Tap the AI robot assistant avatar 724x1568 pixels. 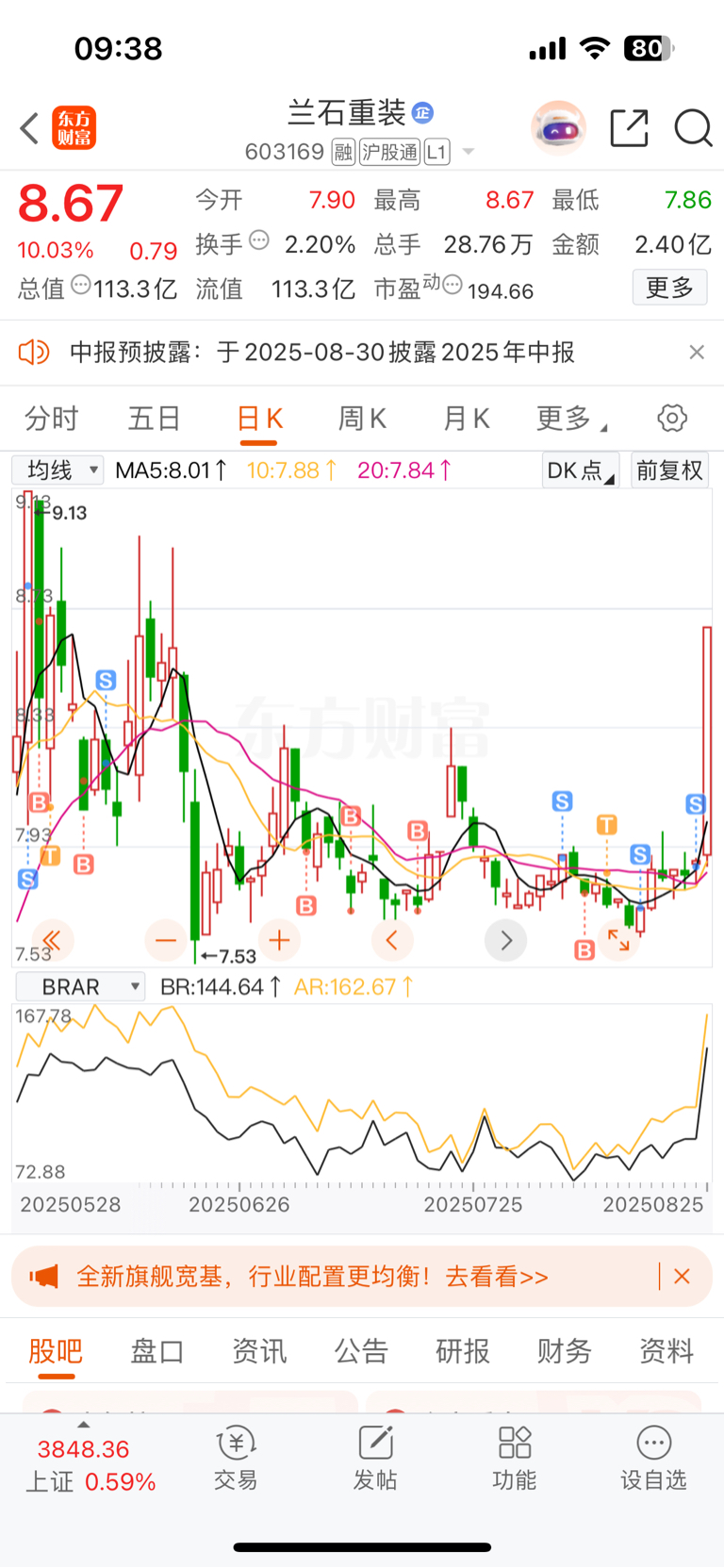tap(559, 127)
